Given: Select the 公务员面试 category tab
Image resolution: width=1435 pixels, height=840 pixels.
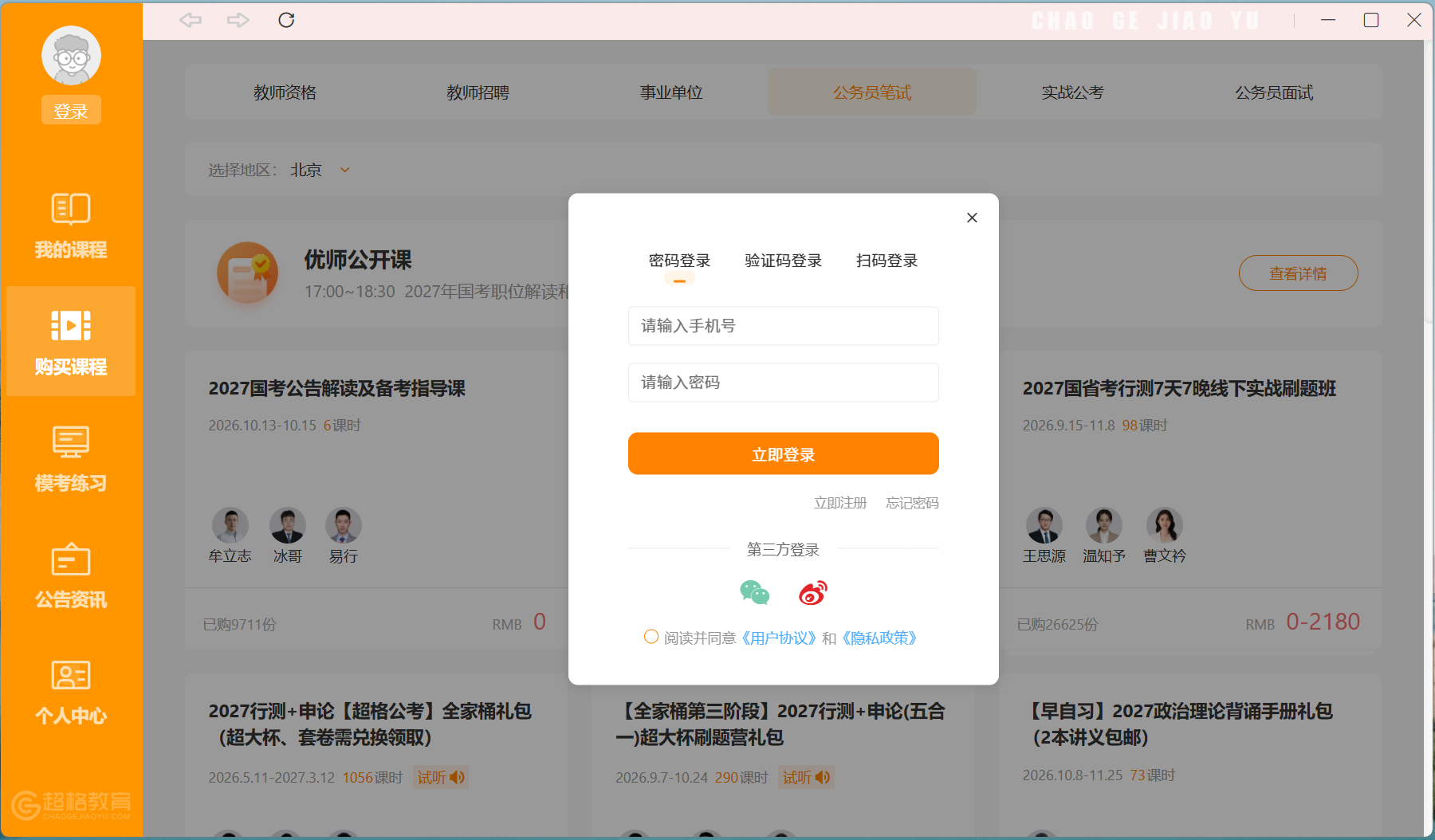Looking at the screenshot, I should [x=1274, y=92].
